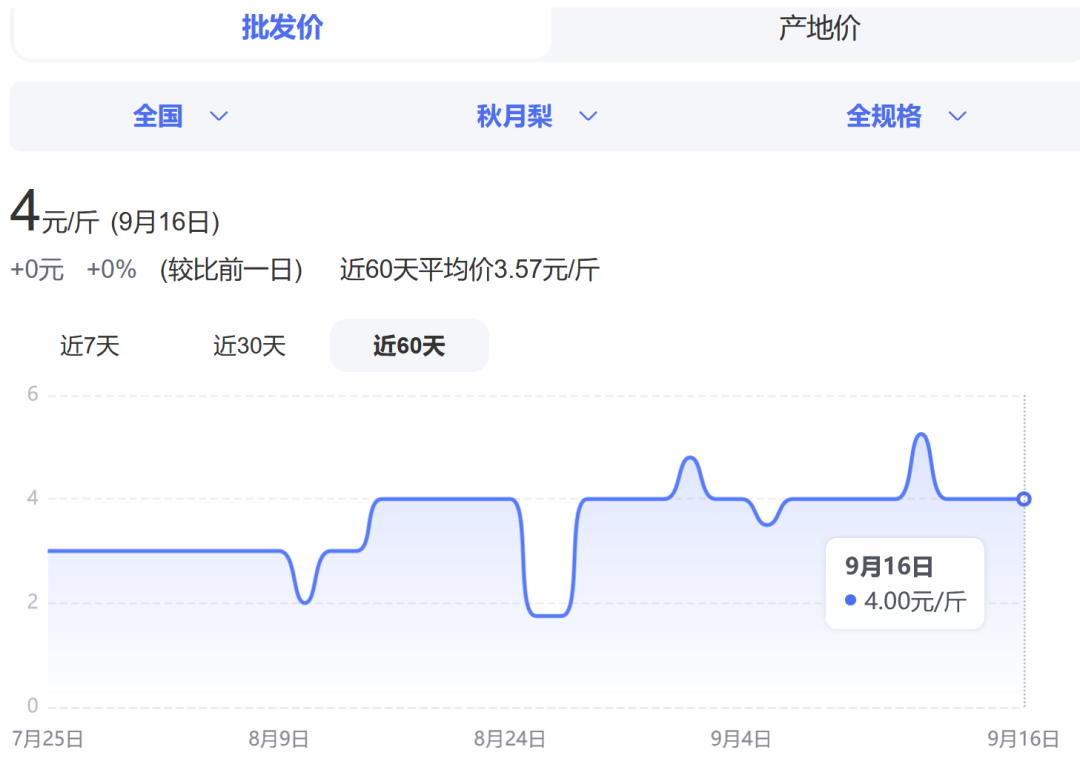Click the chevron arrow beside 全规格
Viewport: 1080px width, 767px height.
pyautogui.click(x=957, y=117)
